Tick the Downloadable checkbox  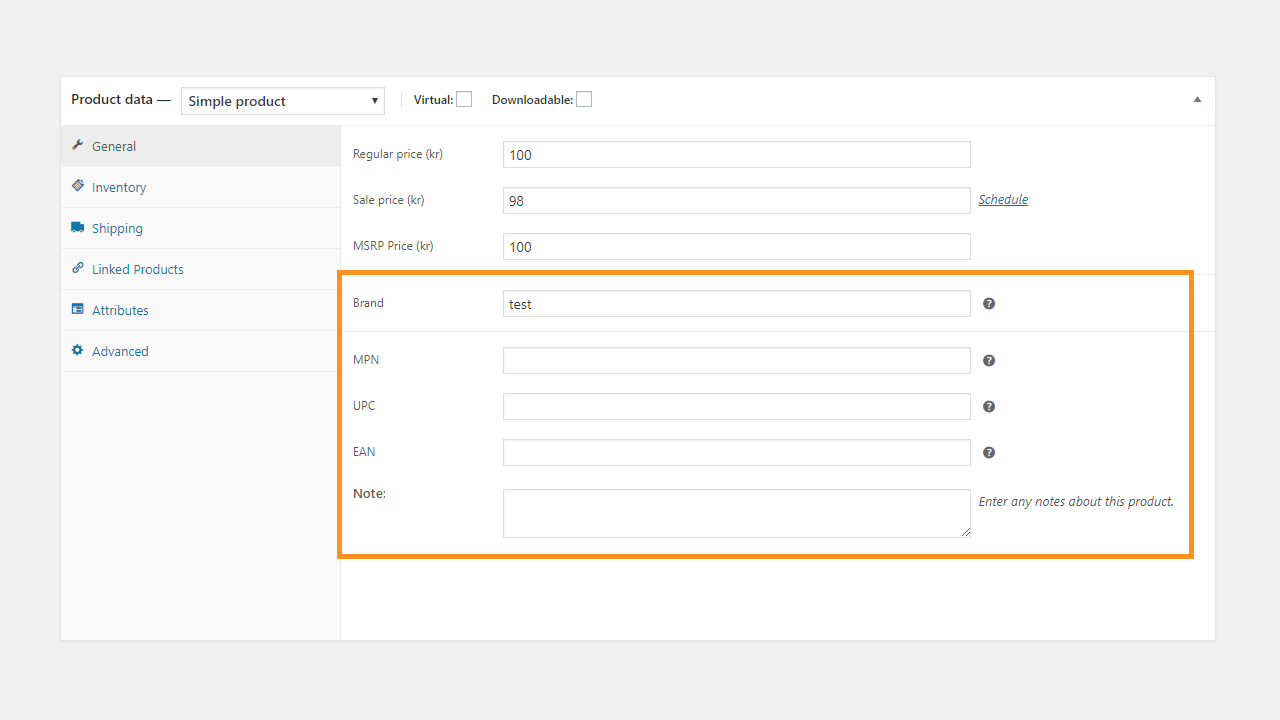(x=584, y=99)
